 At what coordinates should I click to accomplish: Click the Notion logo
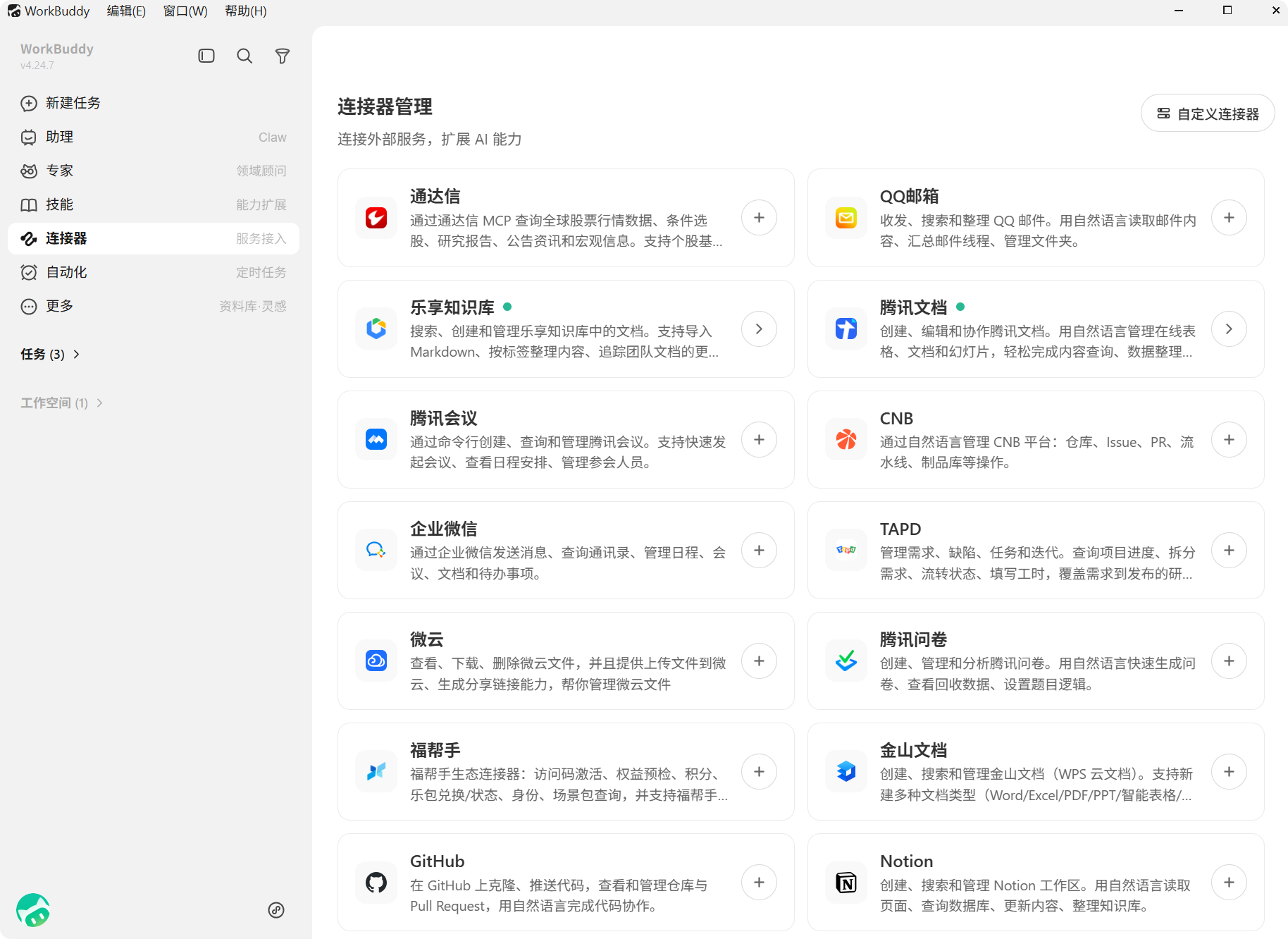[x=846, y=882]
